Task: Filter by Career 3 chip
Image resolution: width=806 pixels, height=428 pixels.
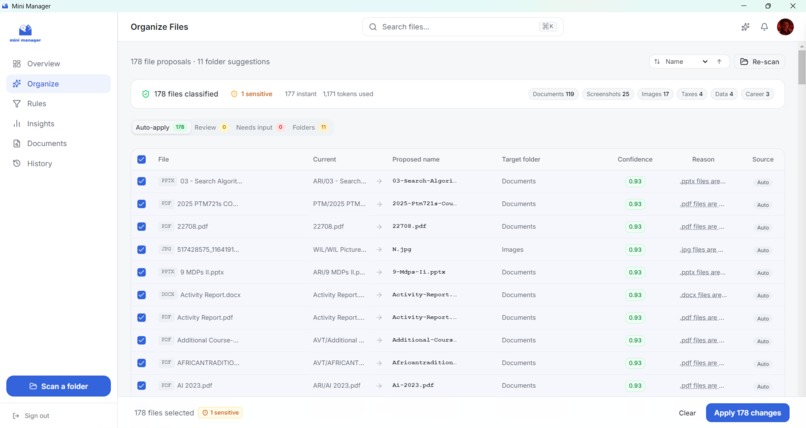Action: [x=757, y=94]
